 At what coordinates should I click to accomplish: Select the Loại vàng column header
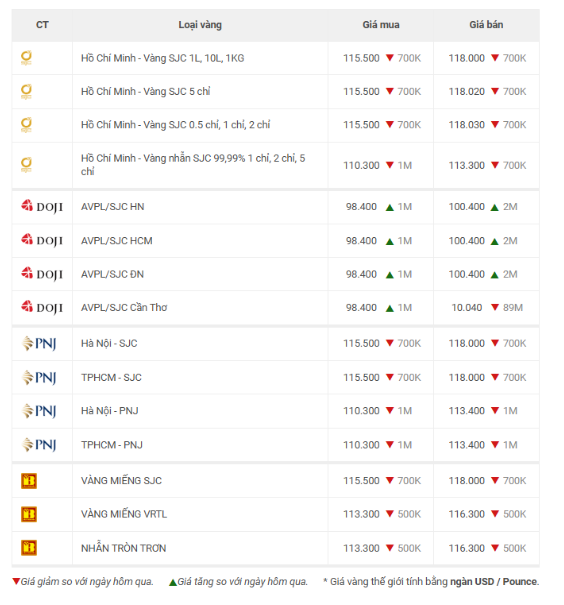[200, 25]
